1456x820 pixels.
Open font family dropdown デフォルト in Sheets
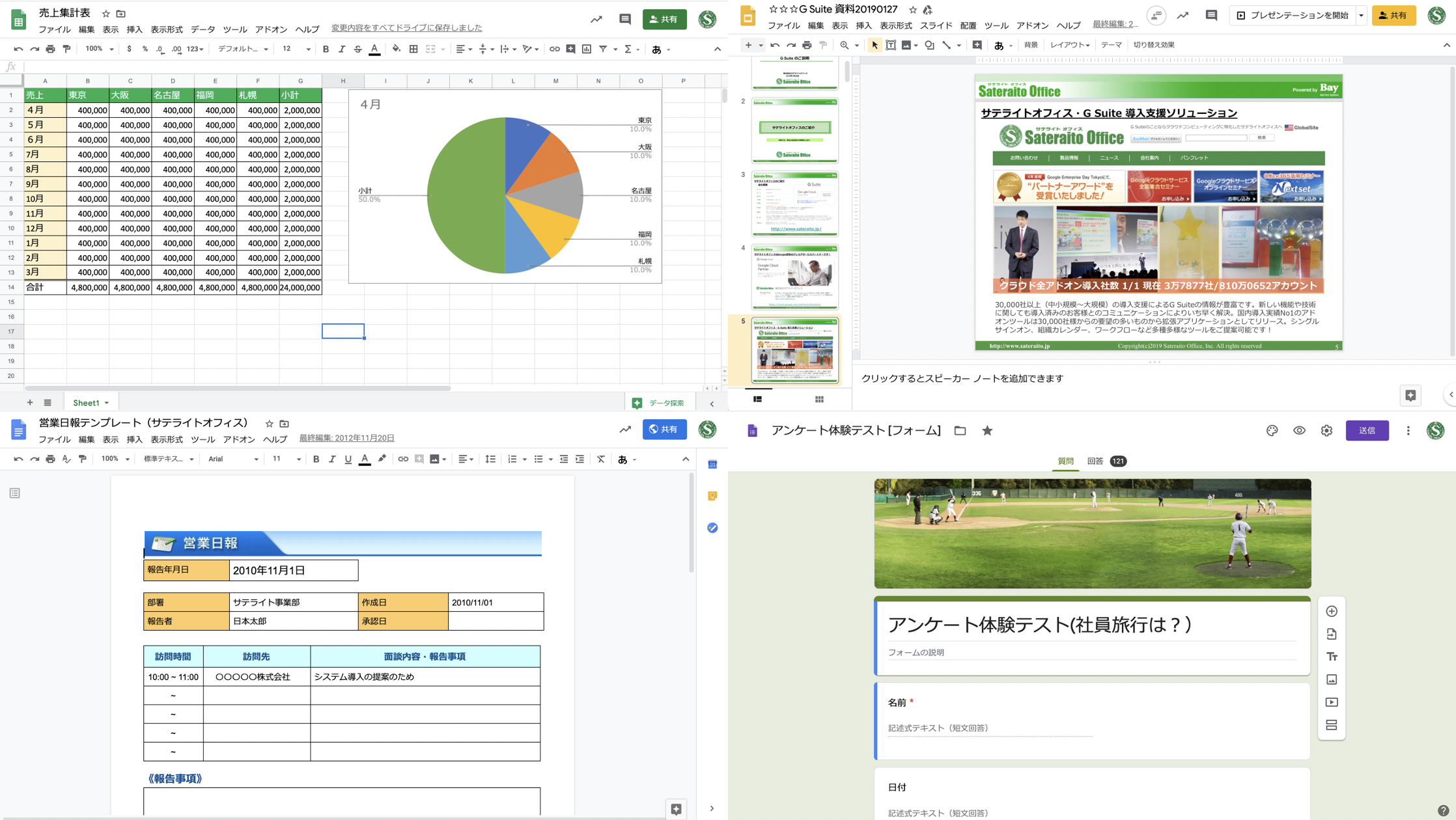click(243, 49)
